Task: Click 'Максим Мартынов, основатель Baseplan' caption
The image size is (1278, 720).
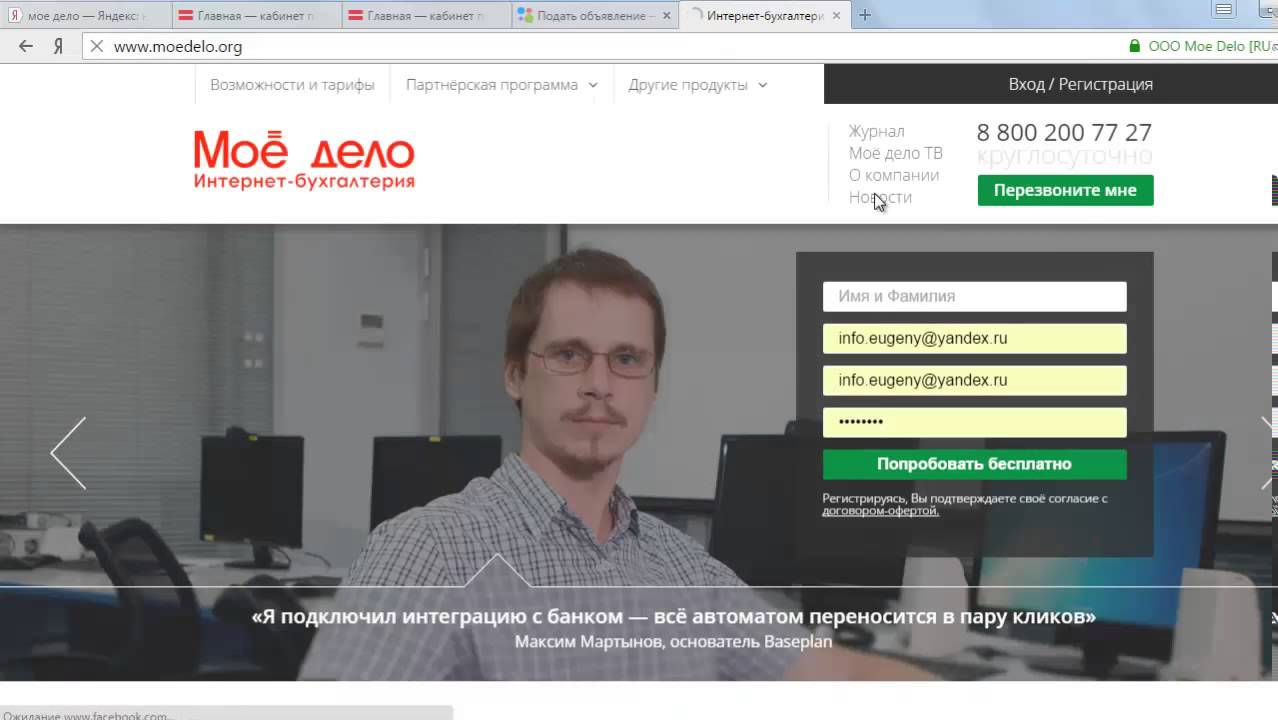Action: click(673, 642)
